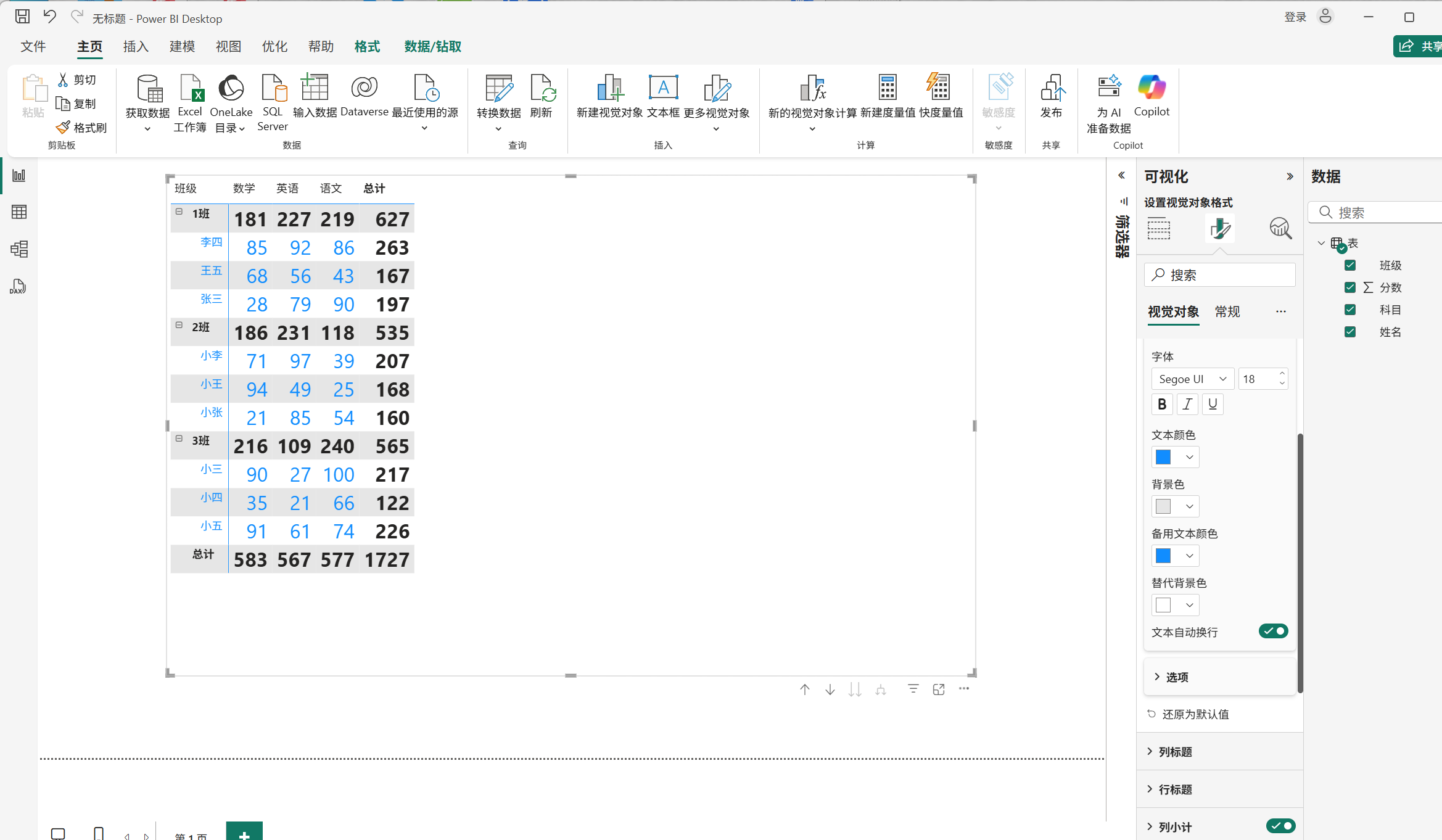
Task: Uncheck the 班级 field checkbox
Action: click(1350, 265)
